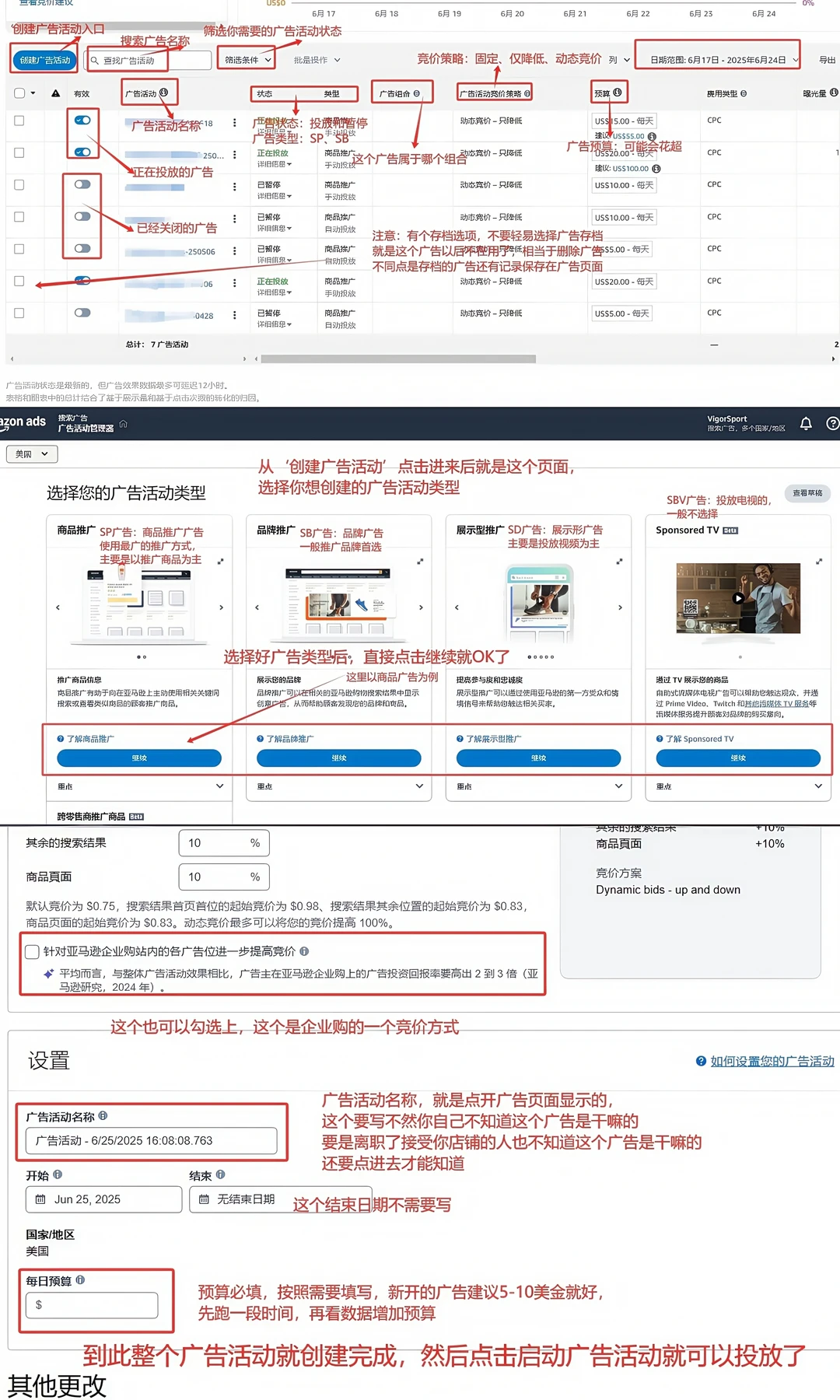Click 继续 under 展示型推广
840x1400 pixels.
tap(538, 758)
